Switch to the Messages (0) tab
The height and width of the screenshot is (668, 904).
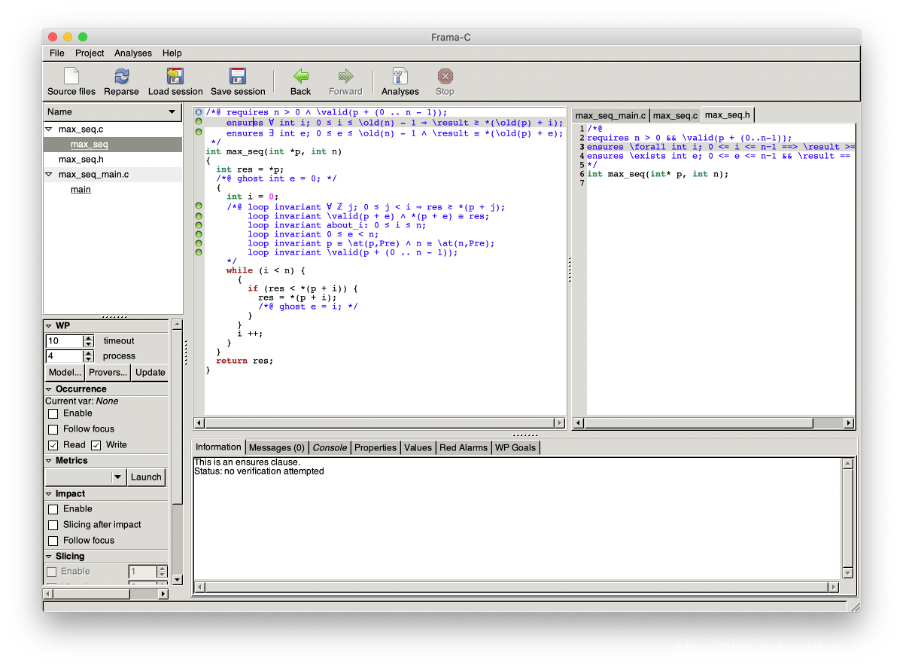click(x=276, y=448)
